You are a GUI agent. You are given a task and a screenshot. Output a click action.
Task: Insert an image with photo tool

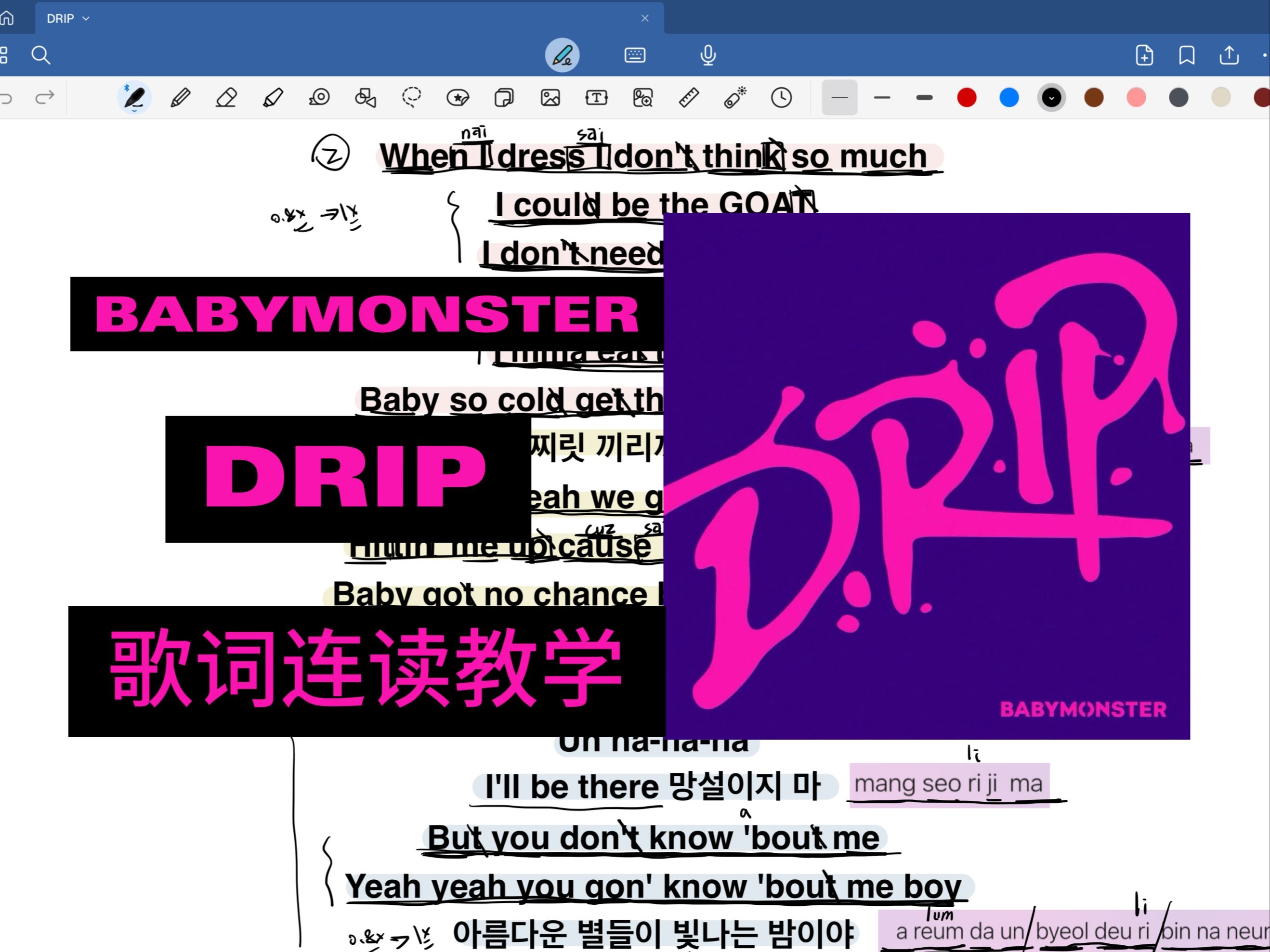click(550, 97)
